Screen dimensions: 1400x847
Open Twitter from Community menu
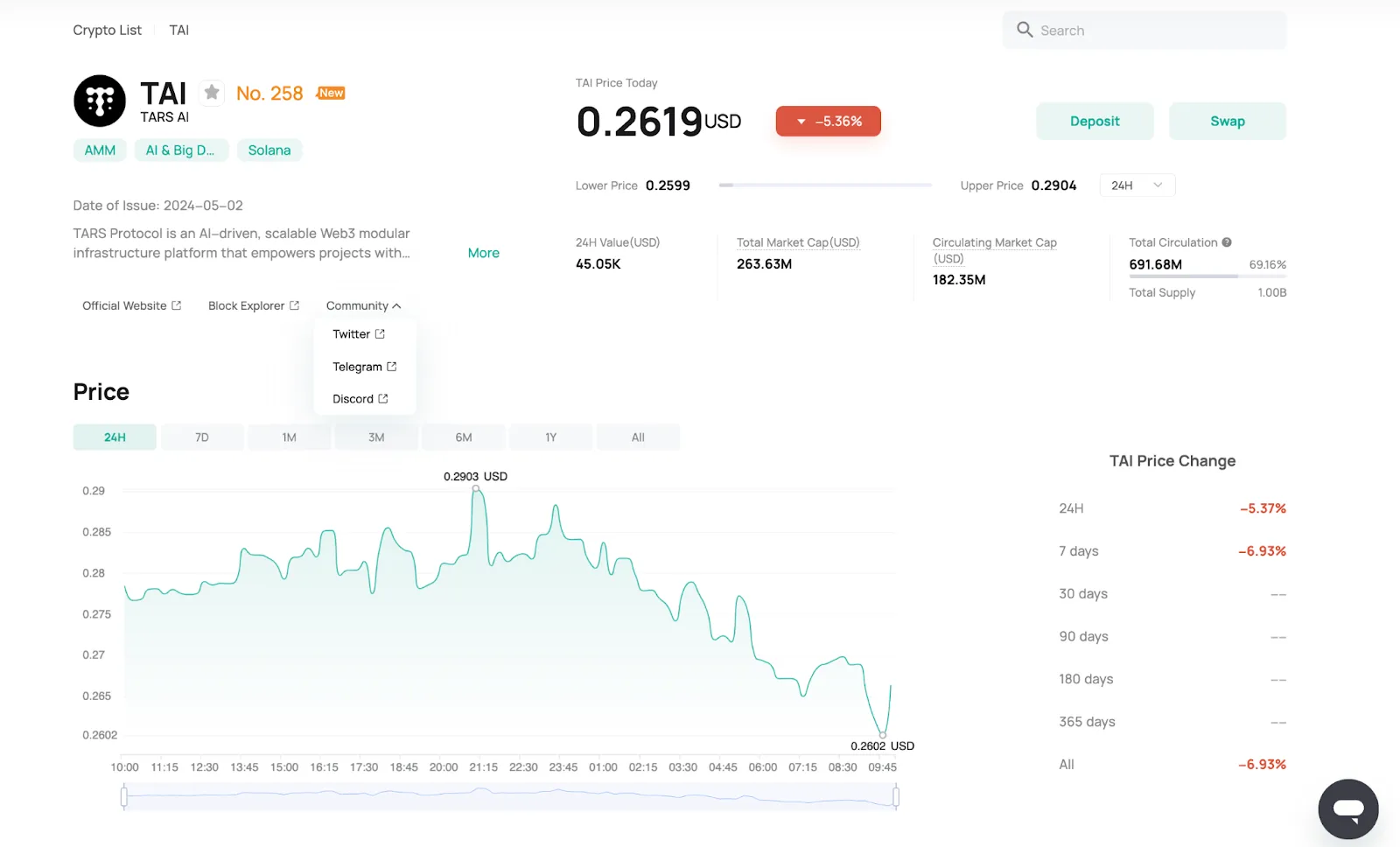click(x=359, y=334)
